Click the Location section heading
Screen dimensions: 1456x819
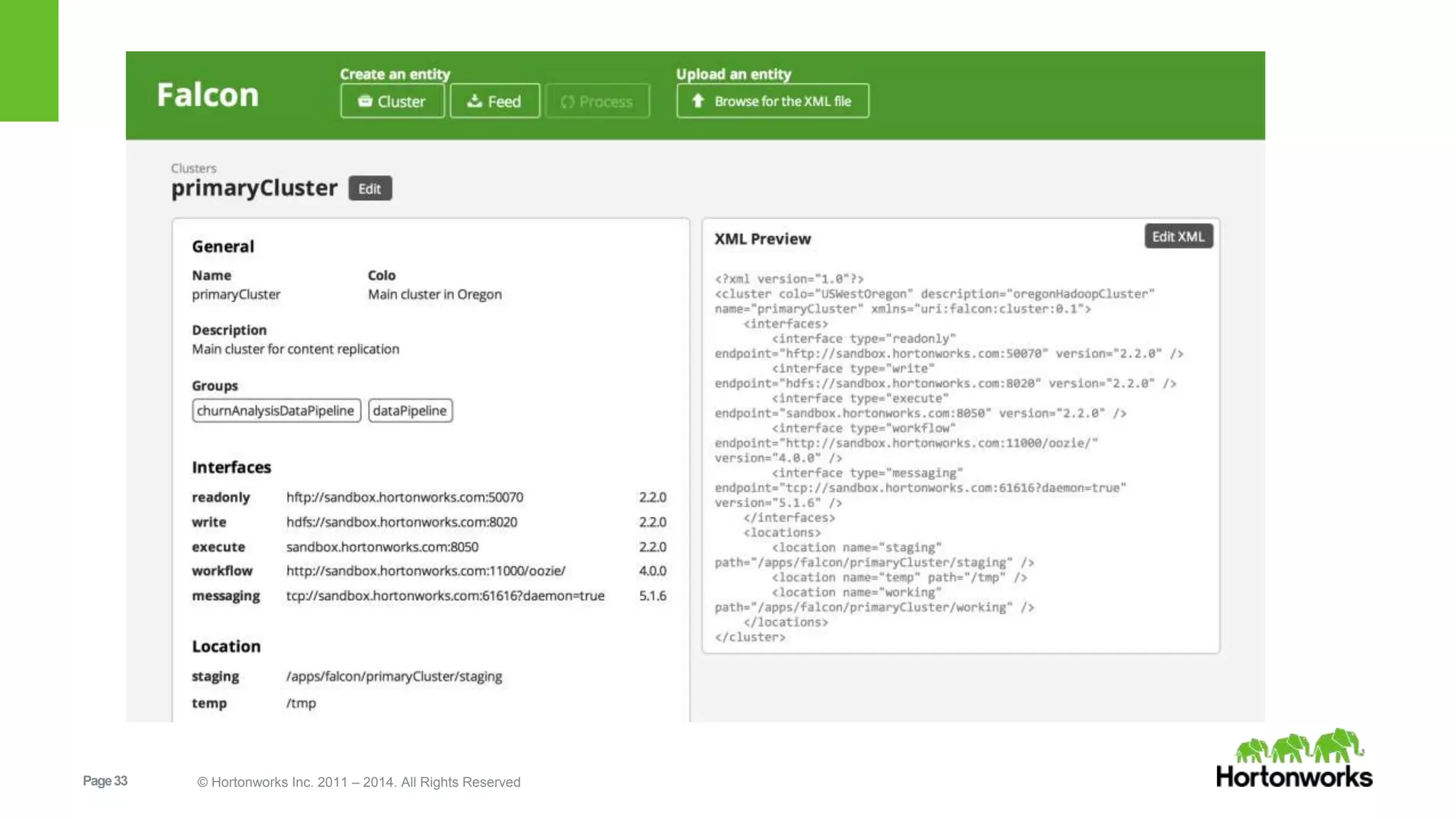226,646
